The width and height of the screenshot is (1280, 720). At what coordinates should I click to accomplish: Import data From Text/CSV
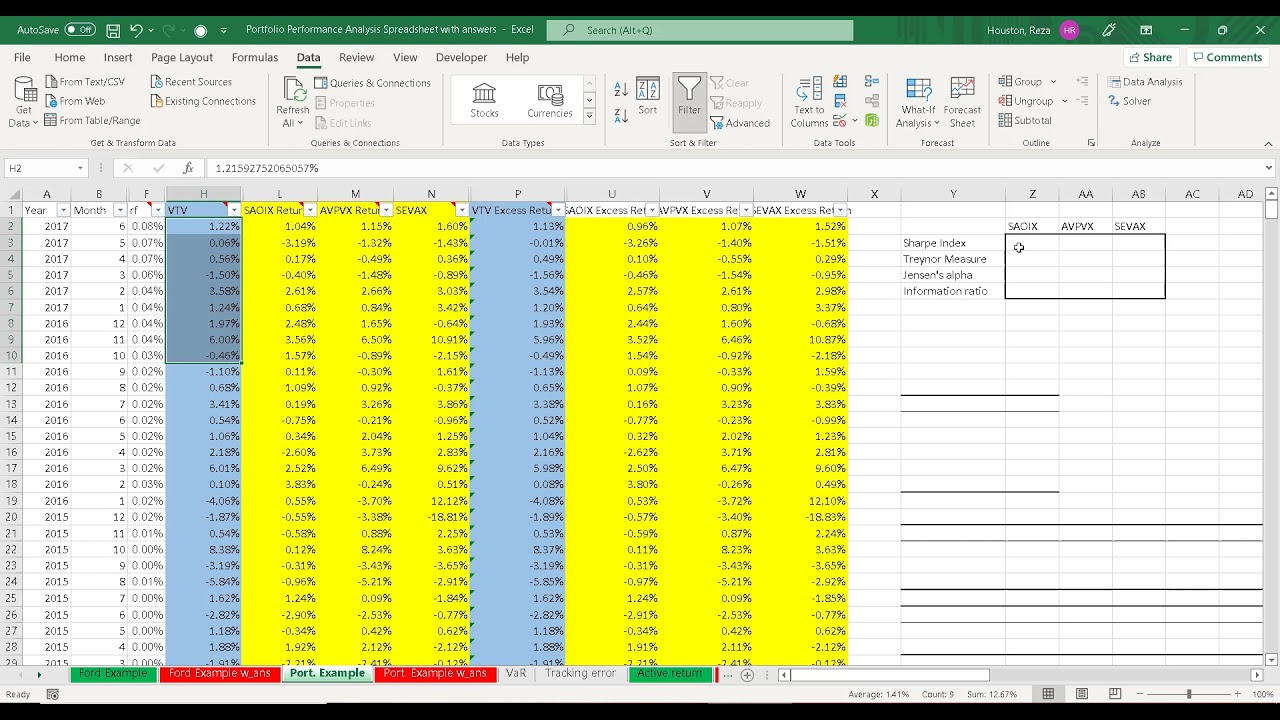point(85,82)
